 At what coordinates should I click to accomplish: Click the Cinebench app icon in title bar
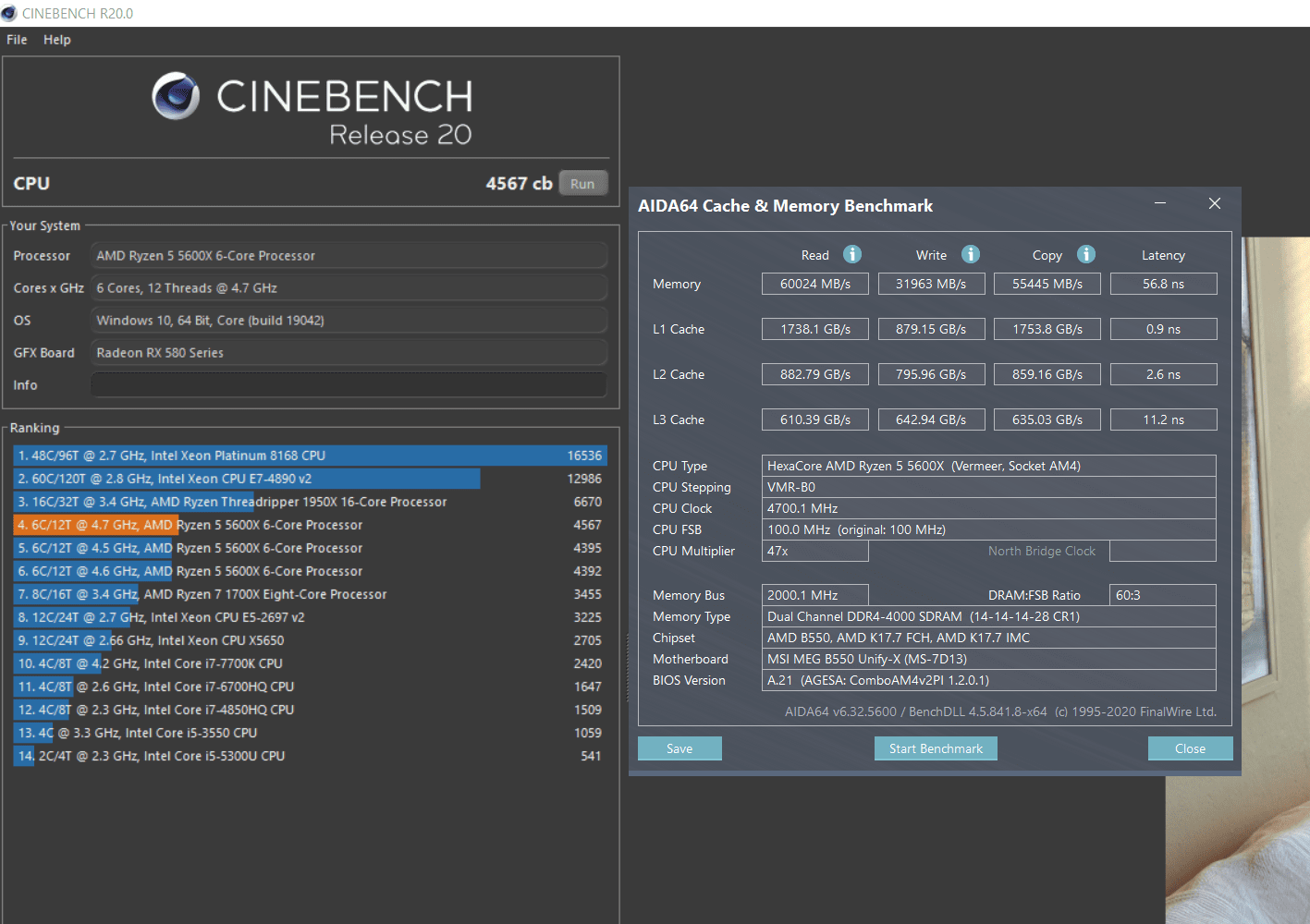(x=9, y=13)
